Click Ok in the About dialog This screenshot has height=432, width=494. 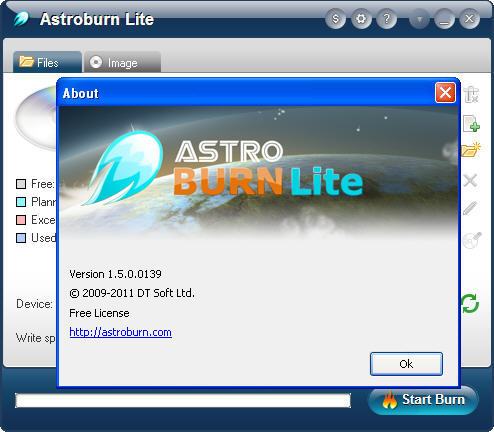pos(406,364)
